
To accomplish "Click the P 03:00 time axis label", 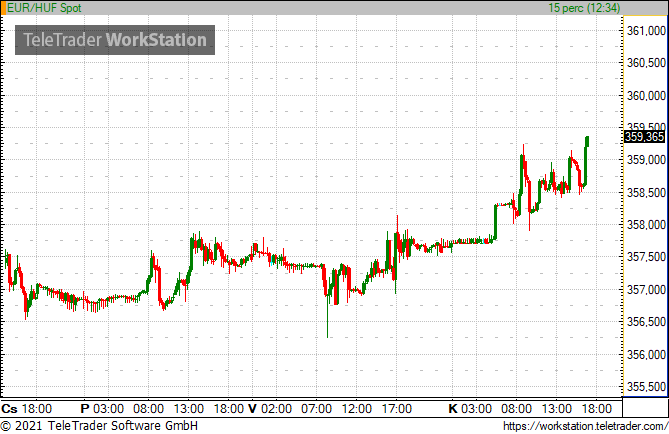I will coord(102,409).
